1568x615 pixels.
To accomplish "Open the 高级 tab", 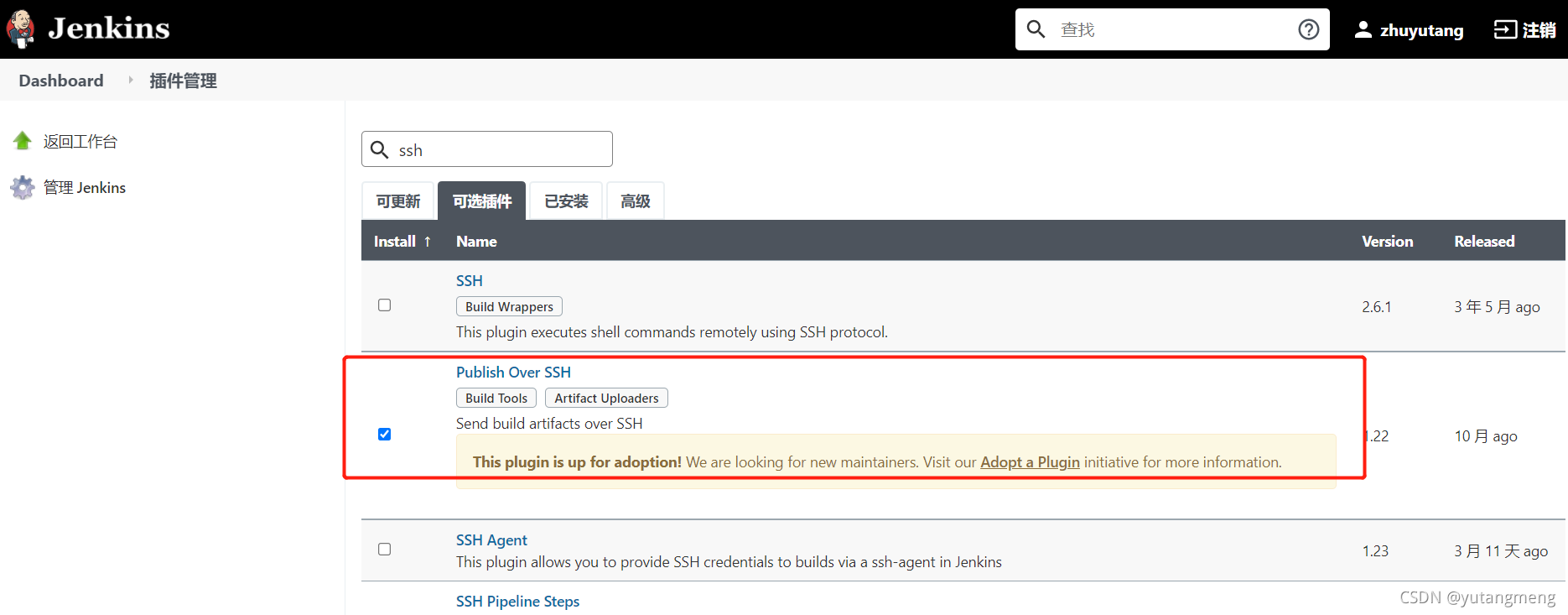I will point(636,201).
